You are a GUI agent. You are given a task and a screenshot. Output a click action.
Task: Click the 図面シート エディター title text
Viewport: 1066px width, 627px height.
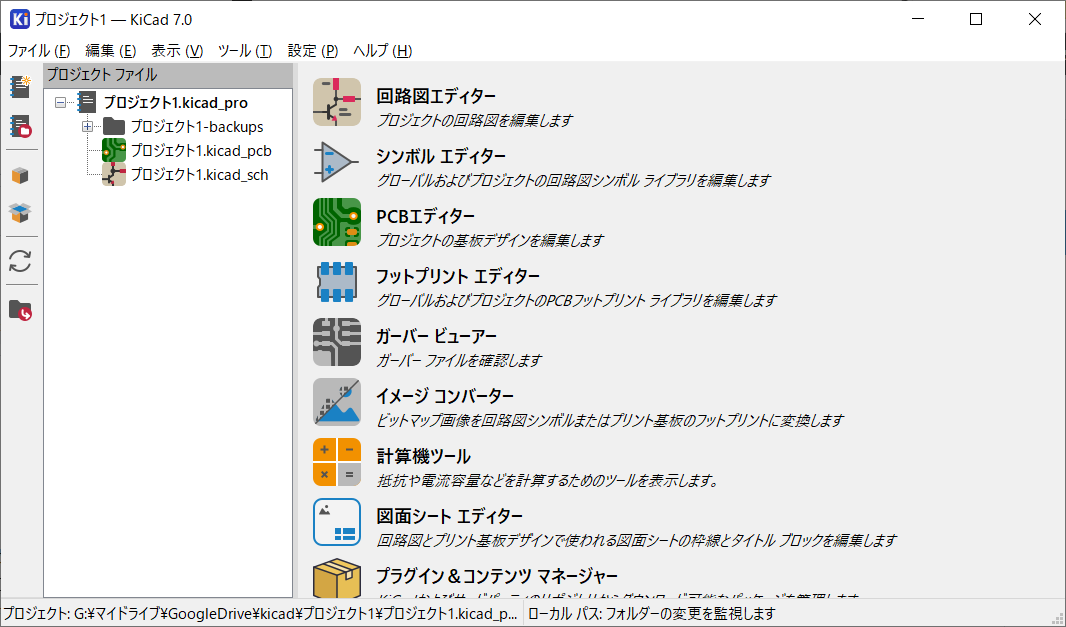pos(449,515)
